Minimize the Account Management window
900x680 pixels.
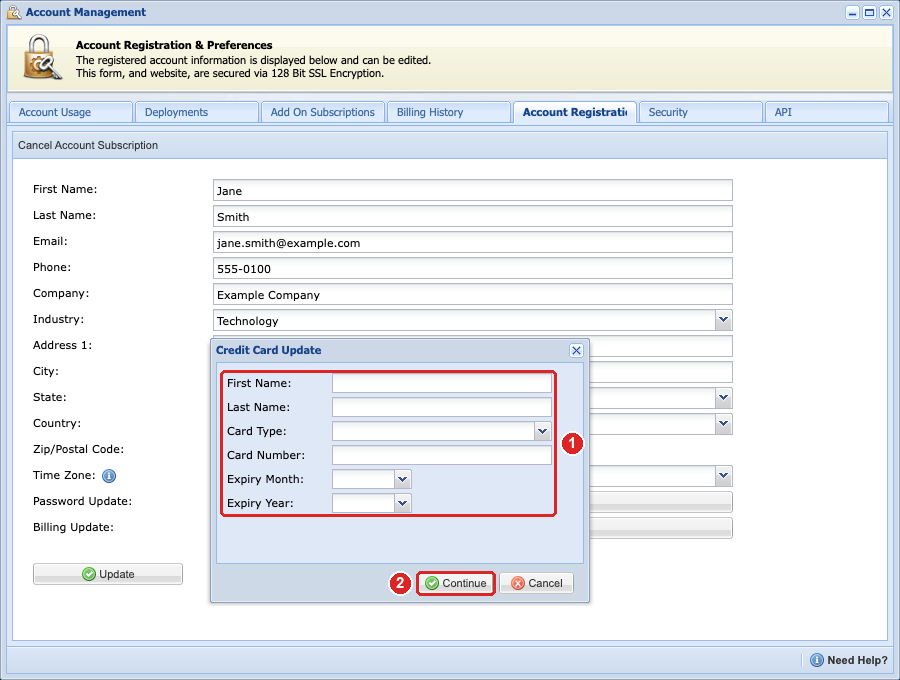[x=853, y=13]
